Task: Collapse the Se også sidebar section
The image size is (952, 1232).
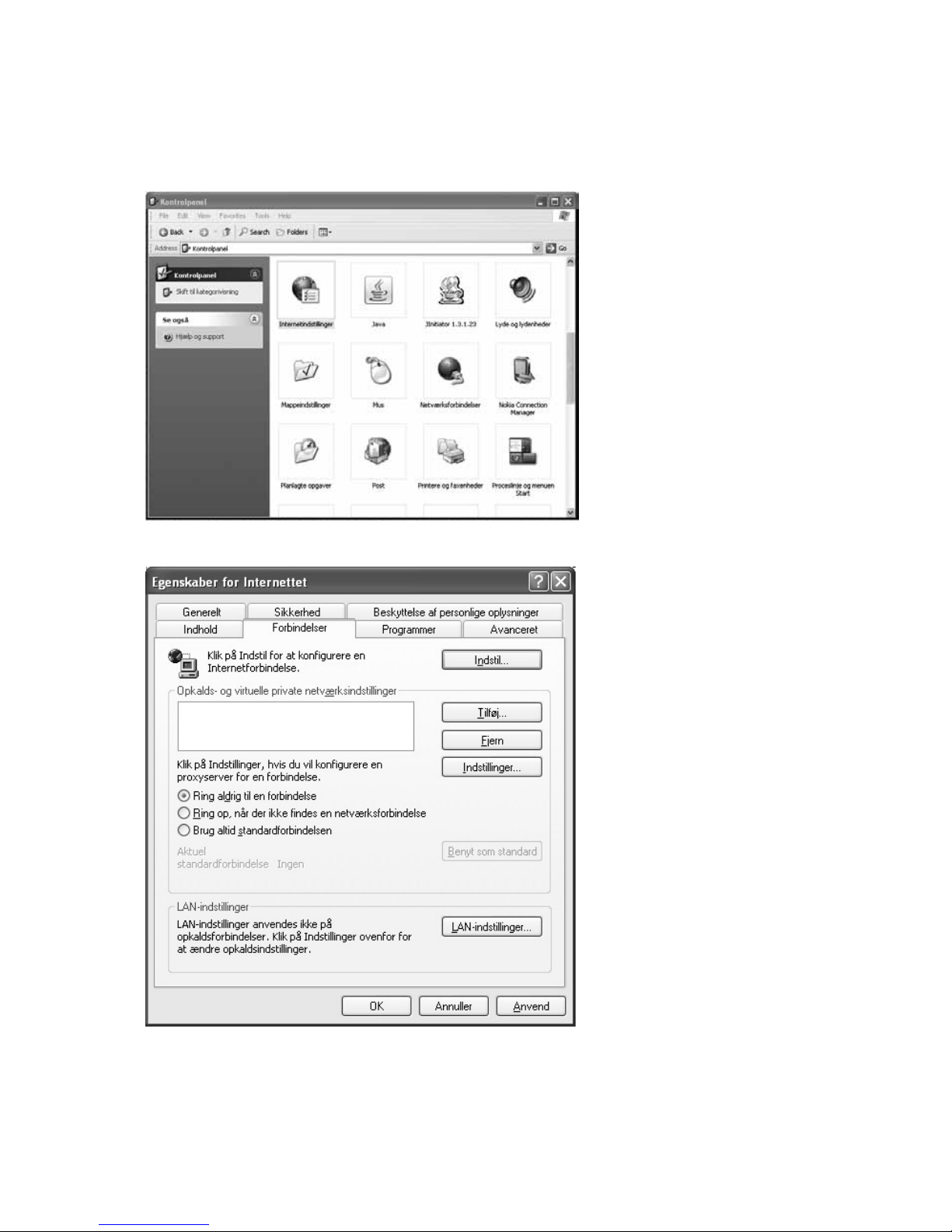Action: click(x=254, y=319)
